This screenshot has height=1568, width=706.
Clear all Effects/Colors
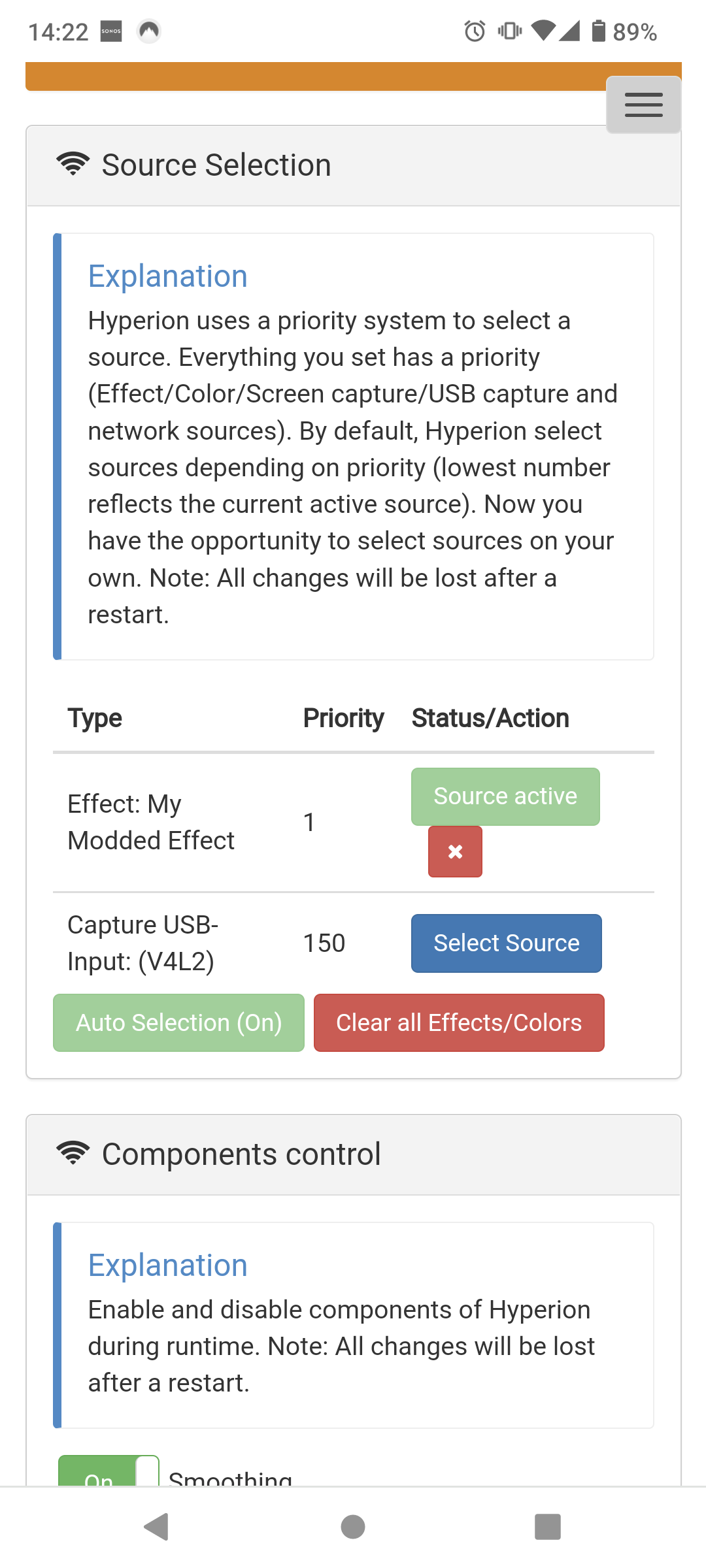coord(459,1022)
